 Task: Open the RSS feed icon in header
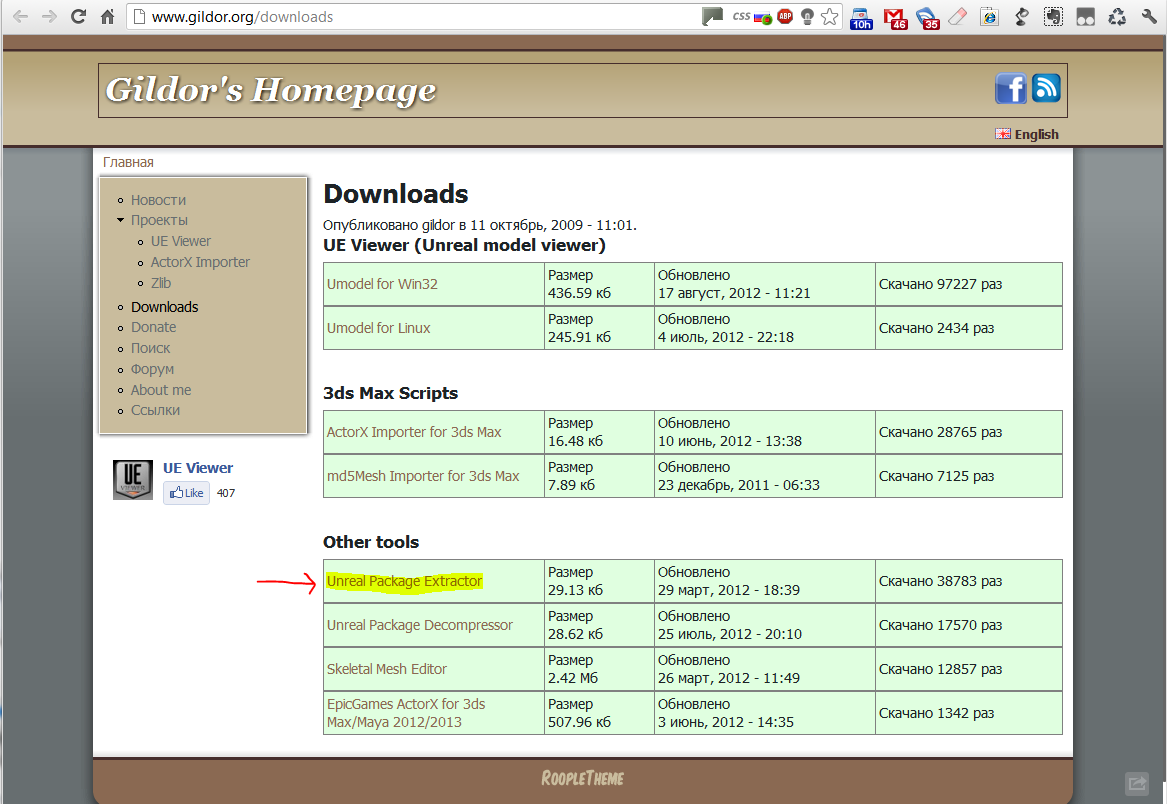click(x=1046, y=88)
